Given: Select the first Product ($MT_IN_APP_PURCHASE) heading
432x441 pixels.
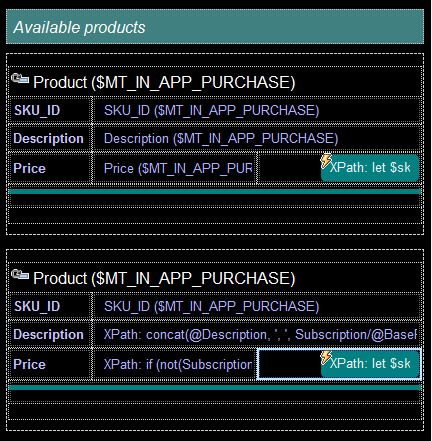Looking at the screenshot, I should [164, 82].
